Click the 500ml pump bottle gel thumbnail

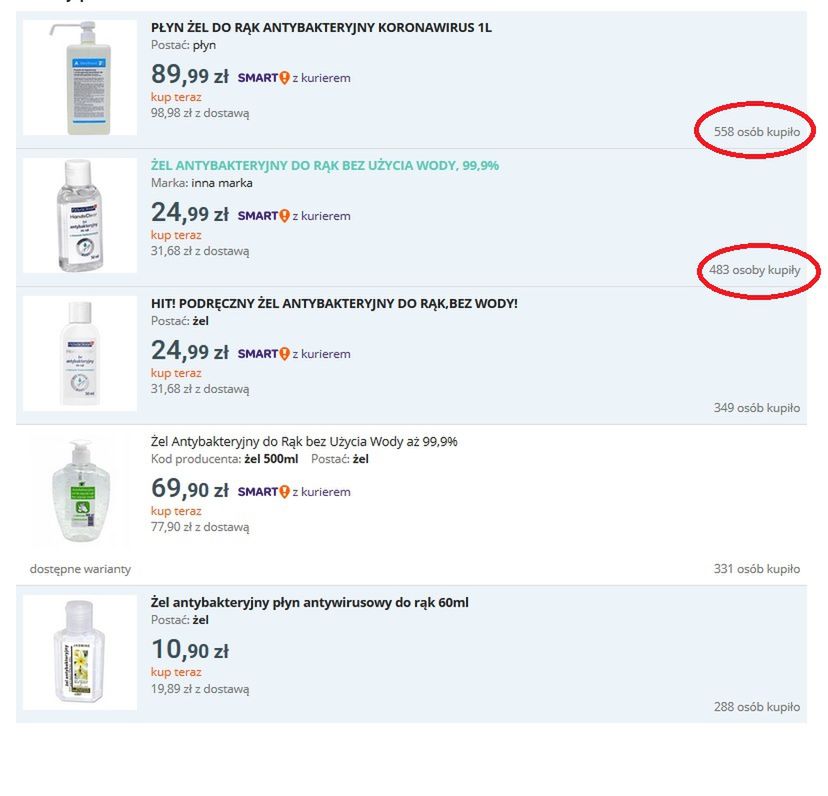(x=80, y=490)
